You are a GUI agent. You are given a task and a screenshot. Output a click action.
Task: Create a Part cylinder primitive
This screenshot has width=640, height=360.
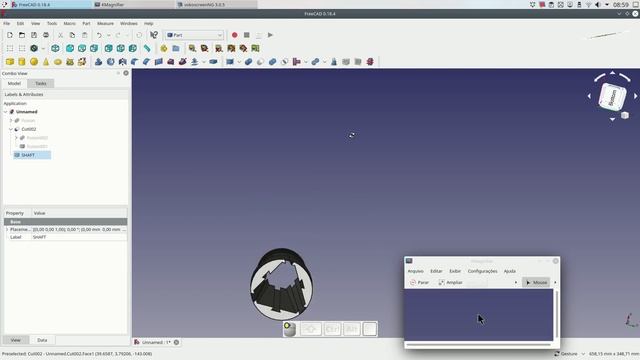22,62
